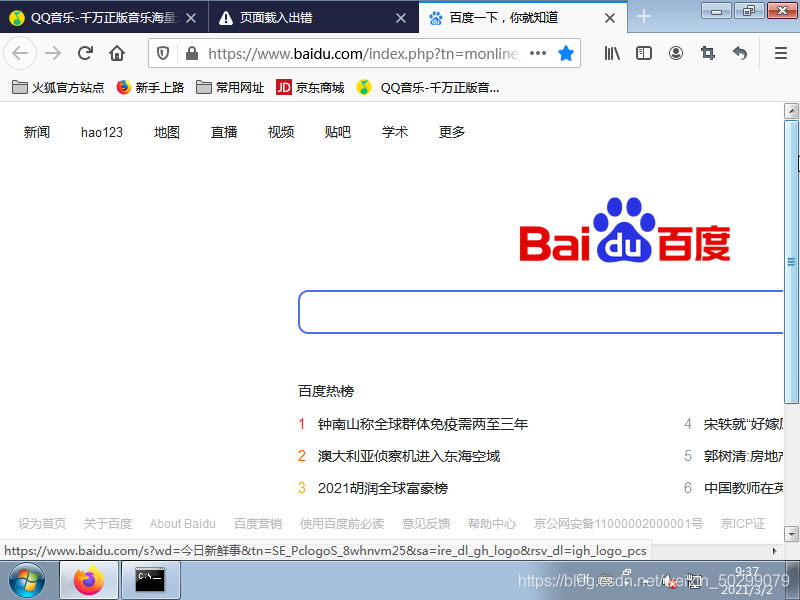Viewport: 800px width, 600px height.
Task: Open 帮助中心 footer link
Action: 492,523
